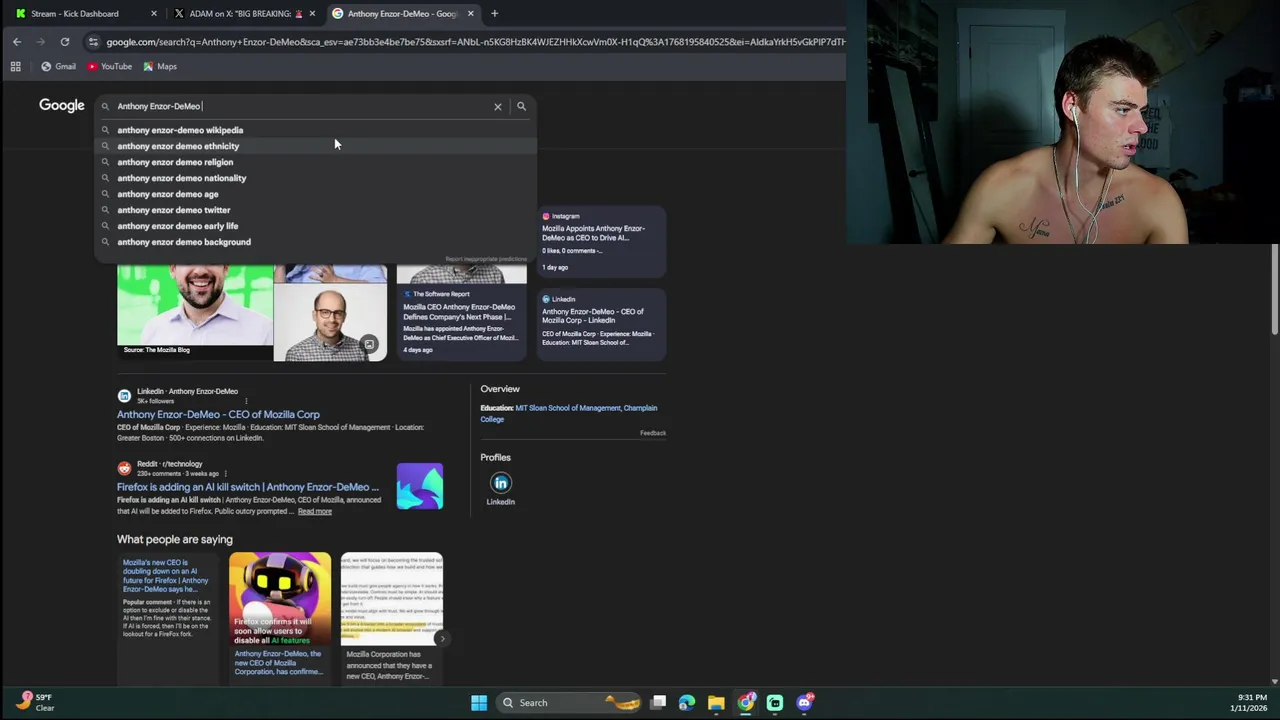
Task: Advance the What people are saying carousel
Action: click(x=442, y=639)
